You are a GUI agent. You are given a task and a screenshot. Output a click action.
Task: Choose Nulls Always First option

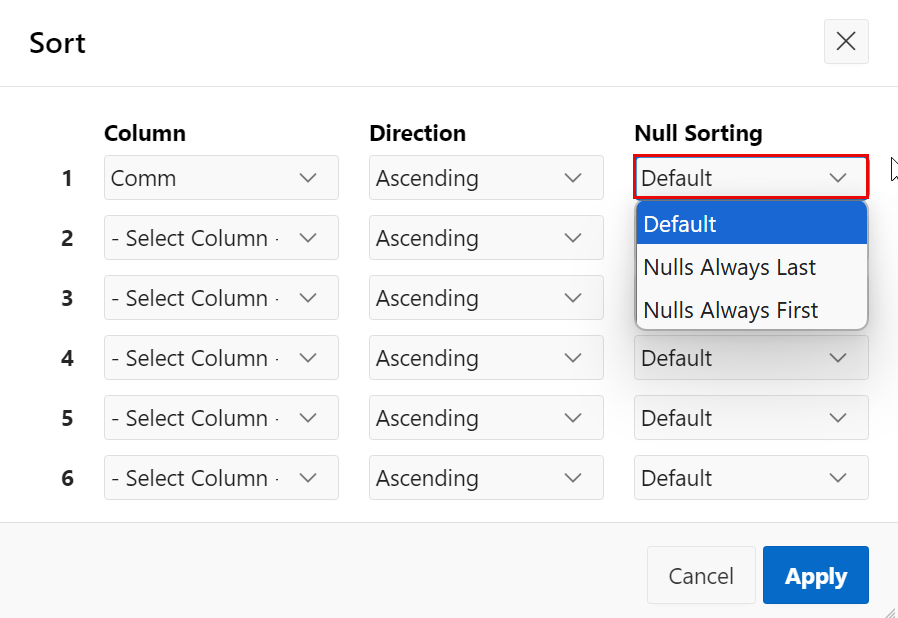(751, 310)
